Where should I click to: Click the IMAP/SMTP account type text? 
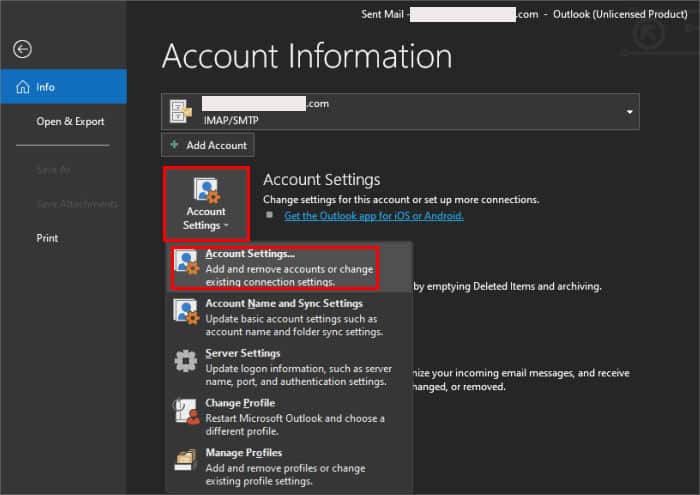click(x=231, y=121)
